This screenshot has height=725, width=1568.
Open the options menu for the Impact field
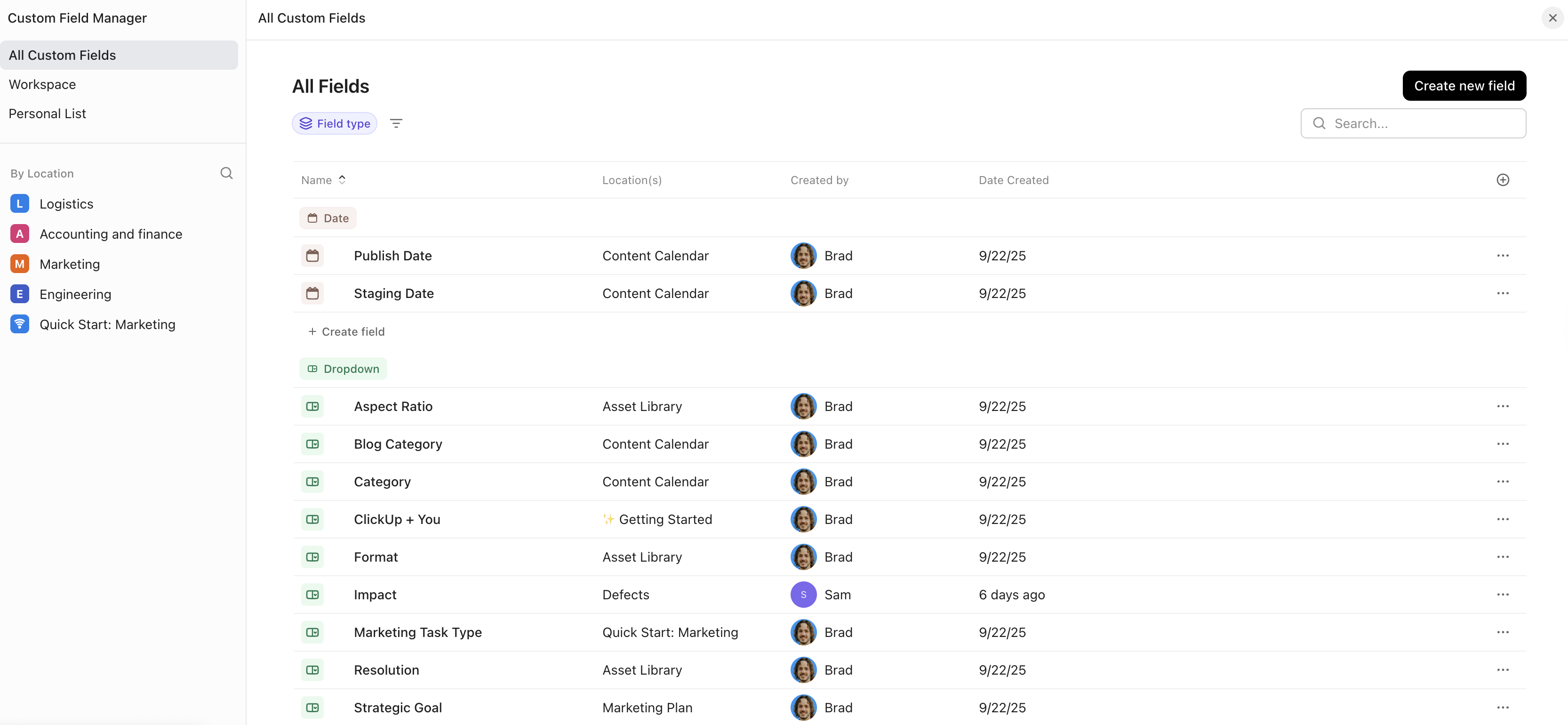pos(1504,594)
